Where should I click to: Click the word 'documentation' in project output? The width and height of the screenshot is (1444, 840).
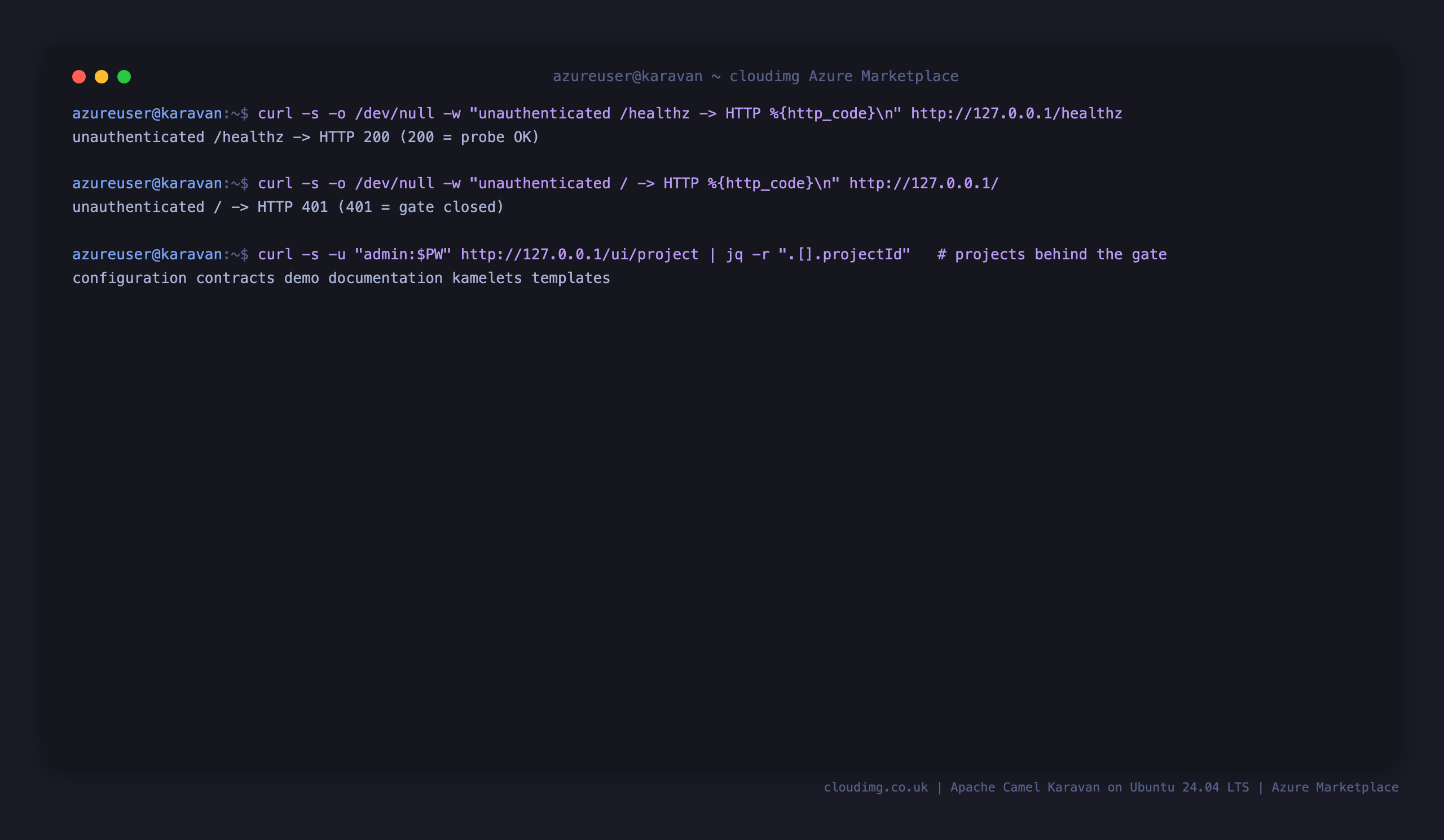(385, 278)
